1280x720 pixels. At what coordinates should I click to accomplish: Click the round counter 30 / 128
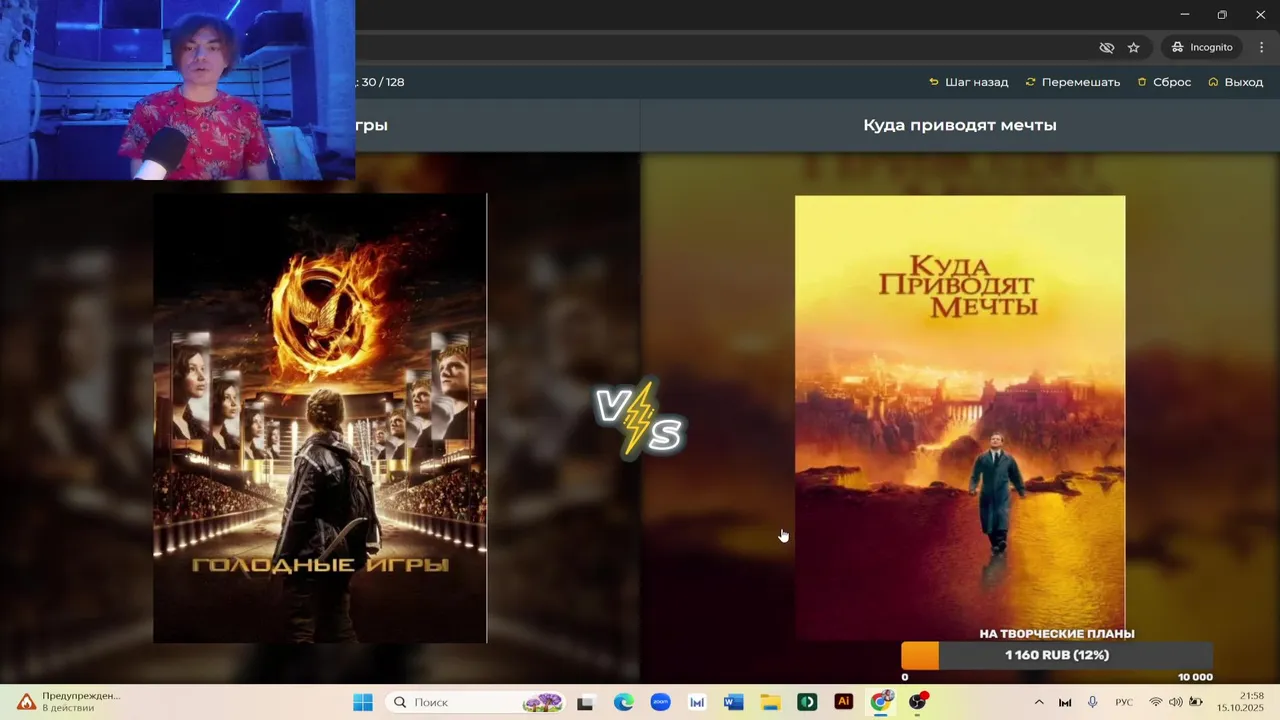tap(383, 82)
